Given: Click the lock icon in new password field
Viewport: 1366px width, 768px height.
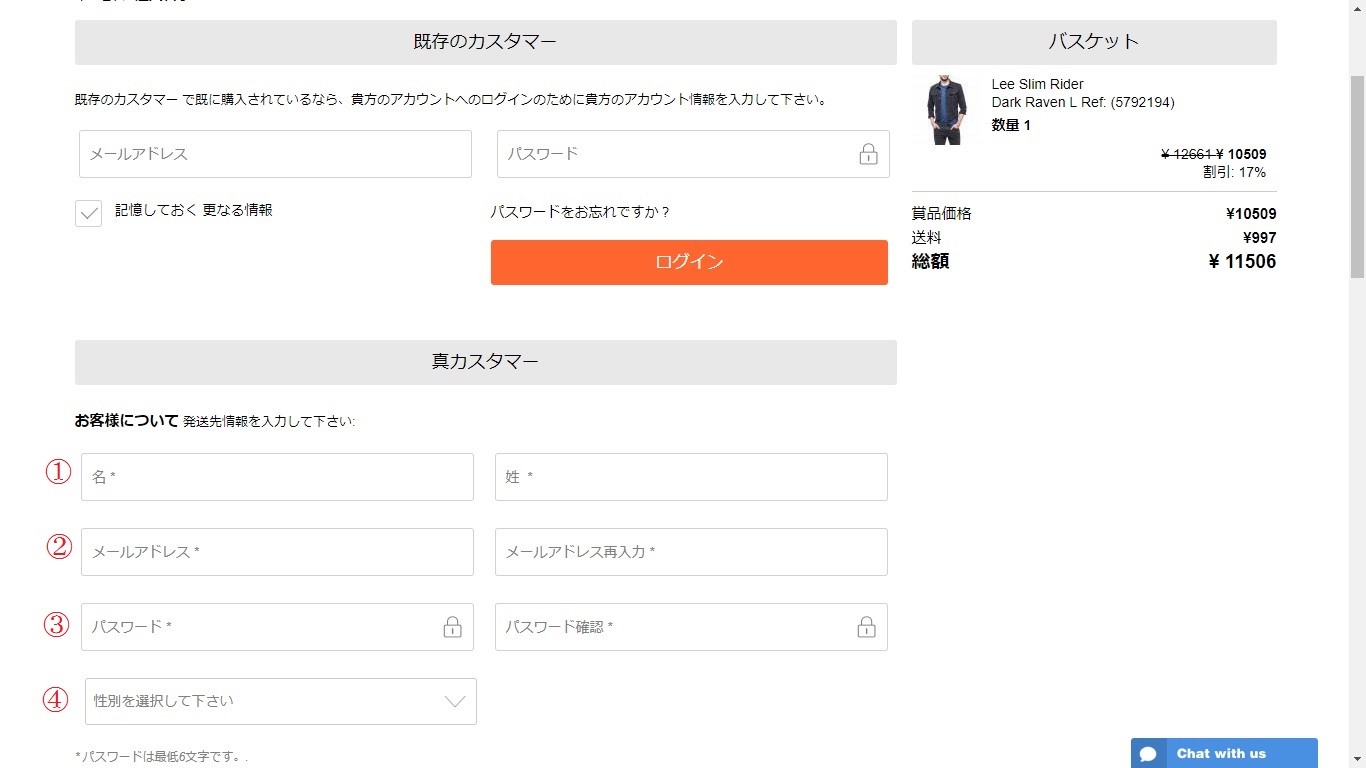Looking at the screenshot, I should pos(452,627).
